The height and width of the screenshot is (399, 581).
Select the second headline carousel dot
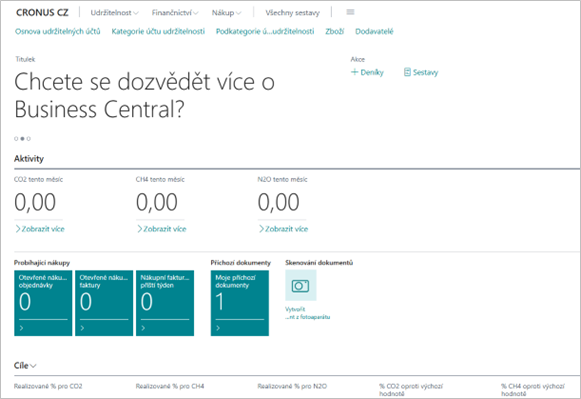click(x=22, y=139)
